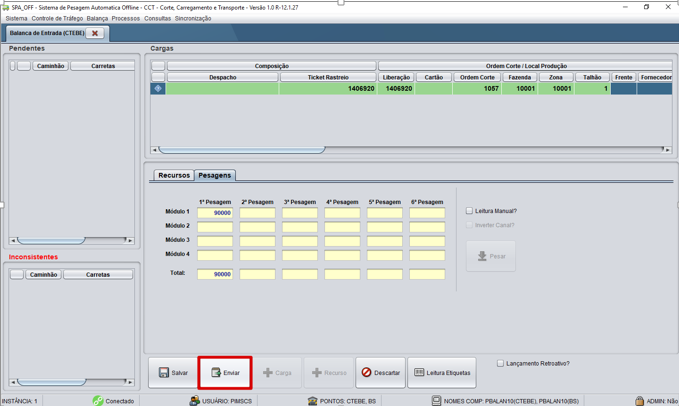Click the computer icon beside NOMES COMP
This screenshot has width=679, height=406.
(x=436, y=401)
